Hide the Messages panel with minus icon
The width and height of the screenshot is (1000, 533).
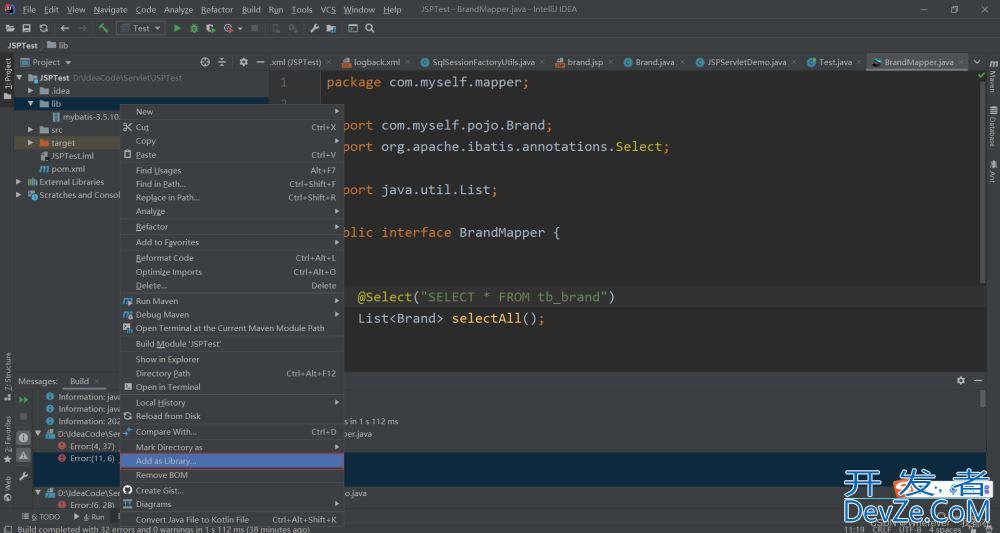[978, 380]
